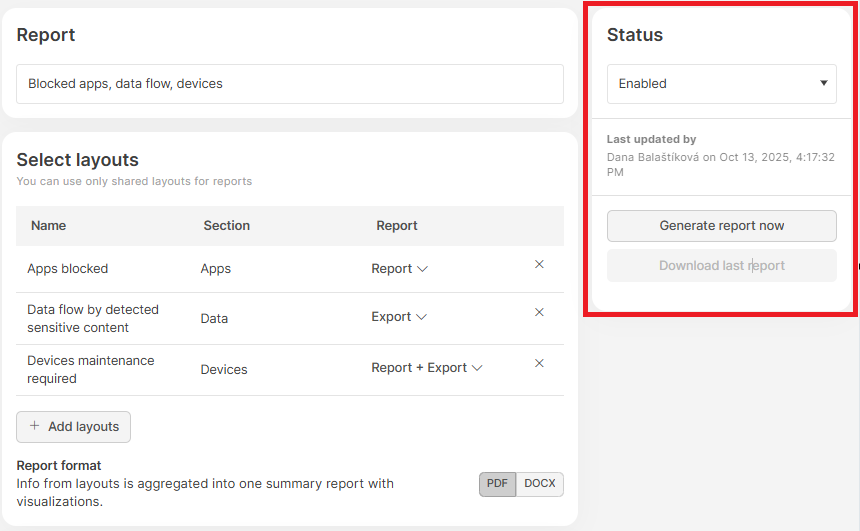
Task: Remove the Apps blocked layout row
Action: pos(539,265)
